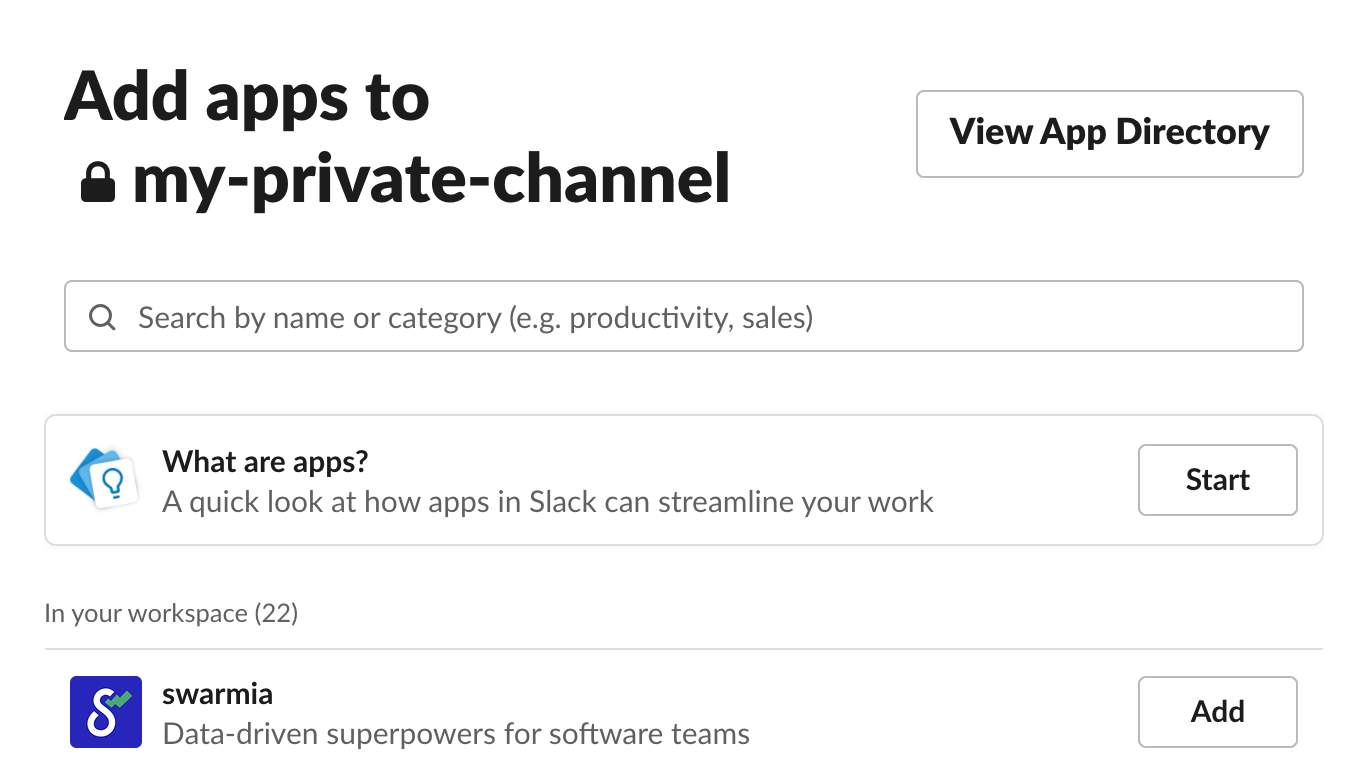Viewport: 1368px width, 776px height.
Task: Click the swarmia app logo
Action: click(106, 712)
